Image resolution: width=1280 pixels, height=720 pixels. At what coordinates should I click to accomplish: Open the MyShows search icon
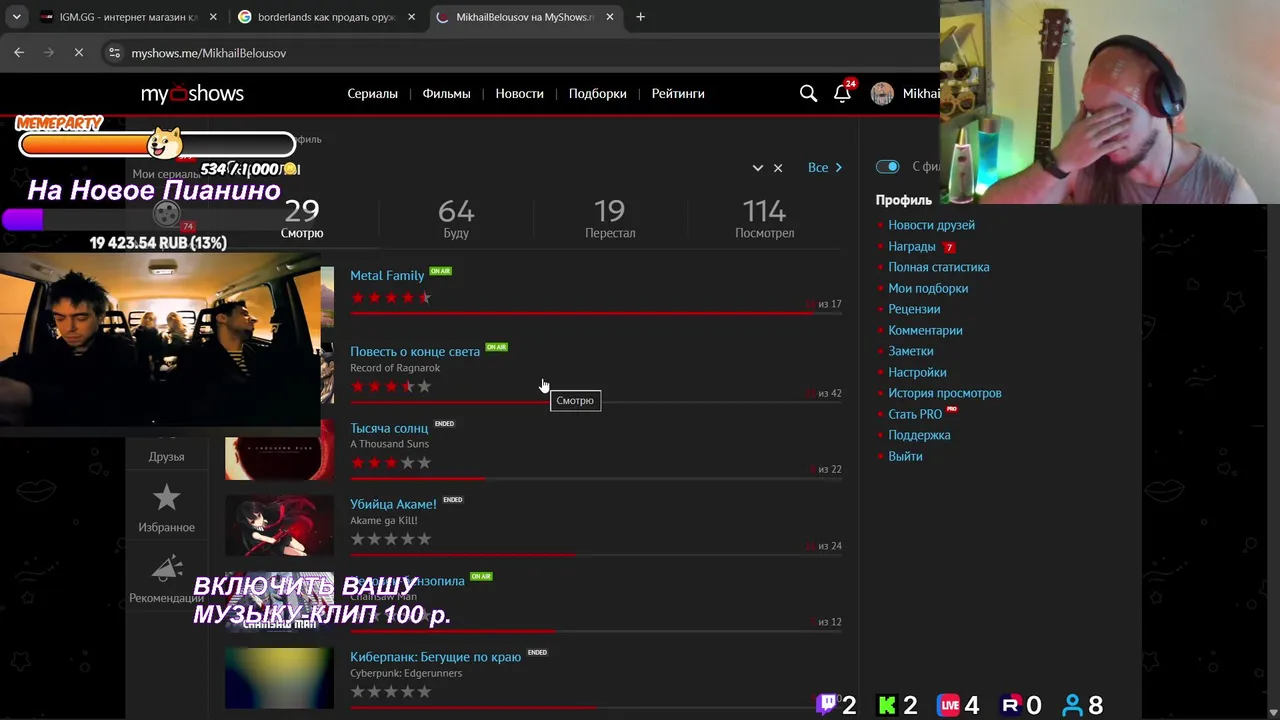pyautogui.click(x=808, y=93)
